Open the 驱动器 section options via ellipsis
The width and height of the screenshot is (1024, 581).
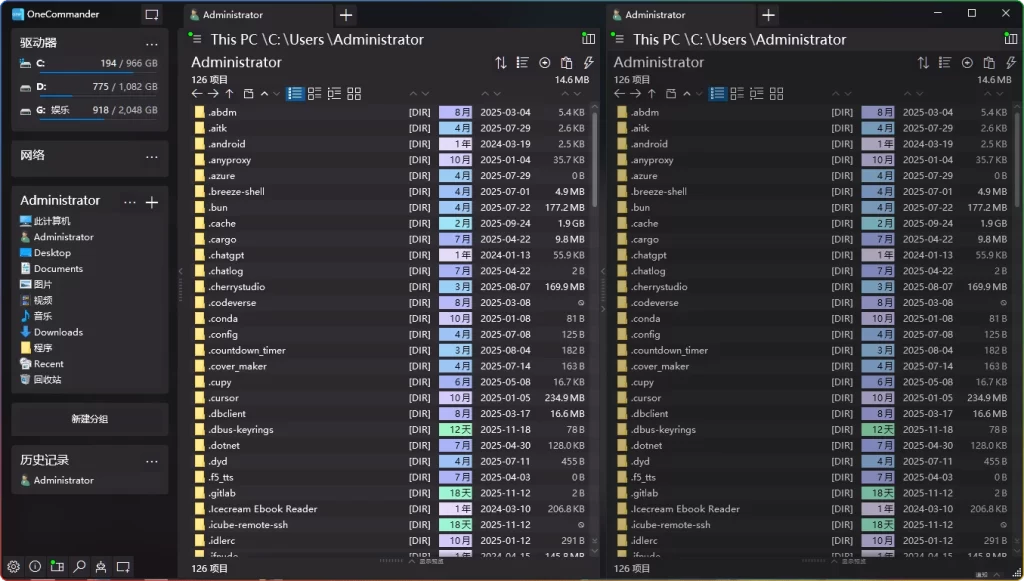click(151, 42)
